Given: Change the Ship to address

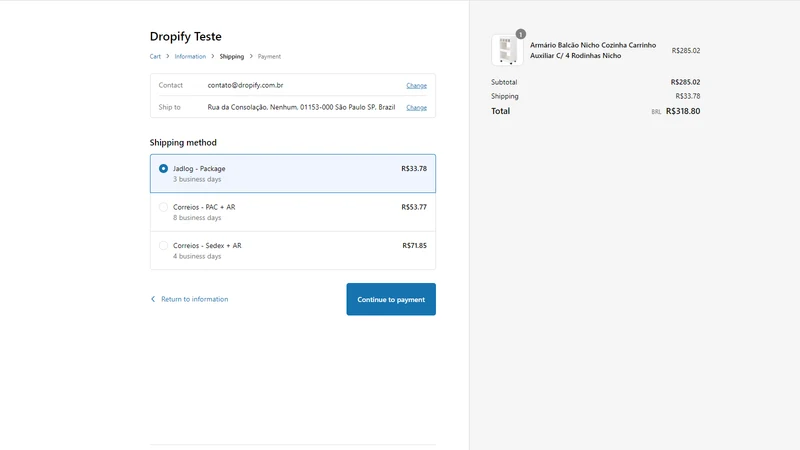Looking at the screenshot, I should 416,108.
